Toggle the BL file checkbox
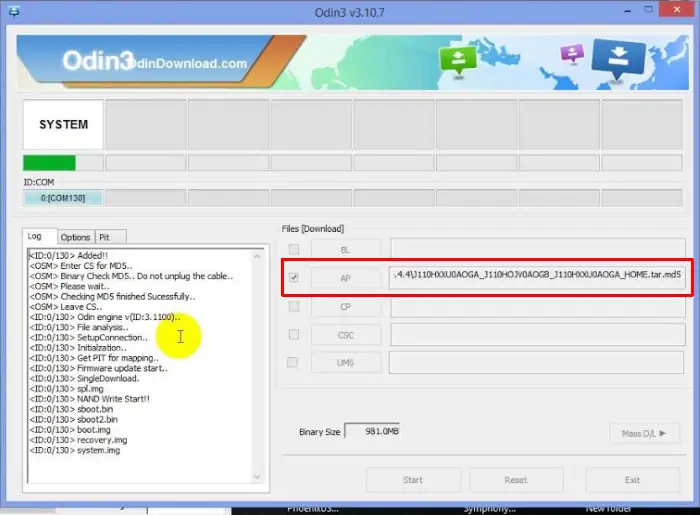The width and height of the screenshot is (700, 515). 294,249
